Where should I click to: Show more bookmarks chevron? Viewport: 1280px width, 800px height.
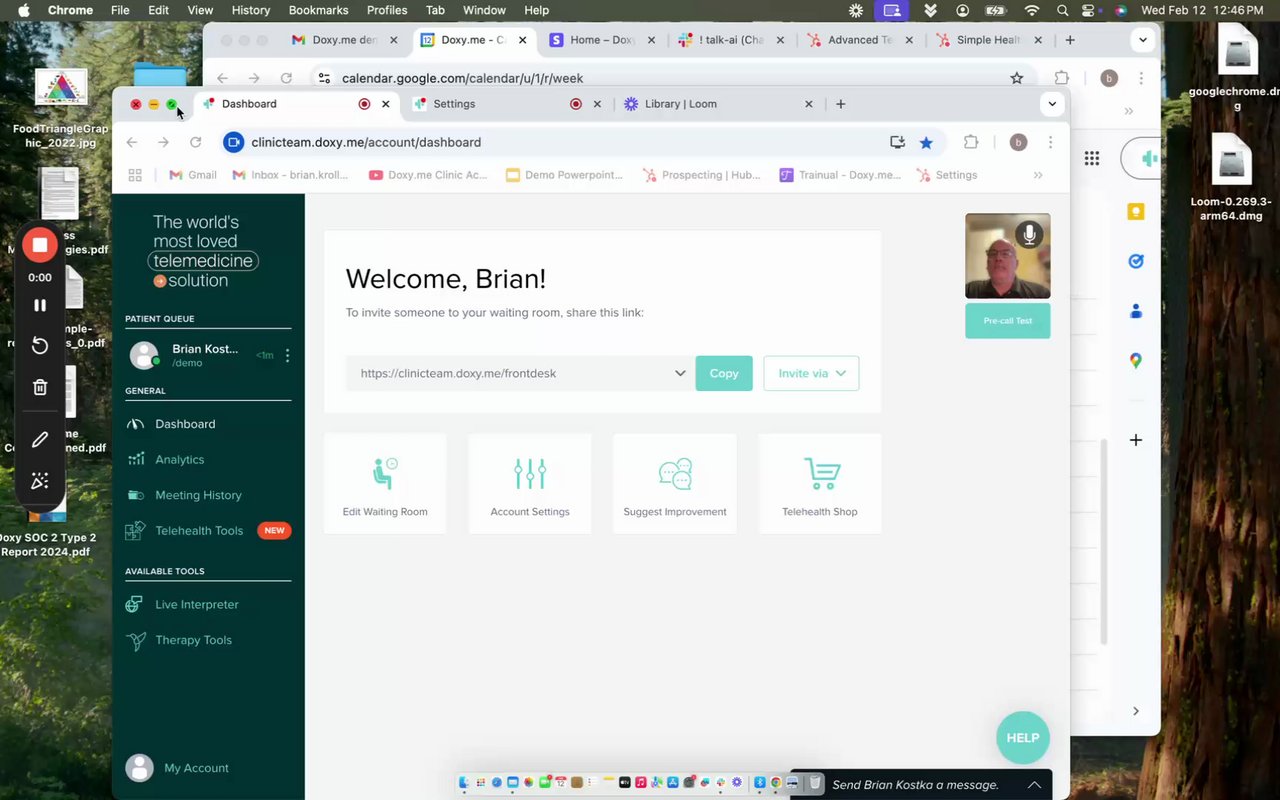click(x=1038, y=175)
